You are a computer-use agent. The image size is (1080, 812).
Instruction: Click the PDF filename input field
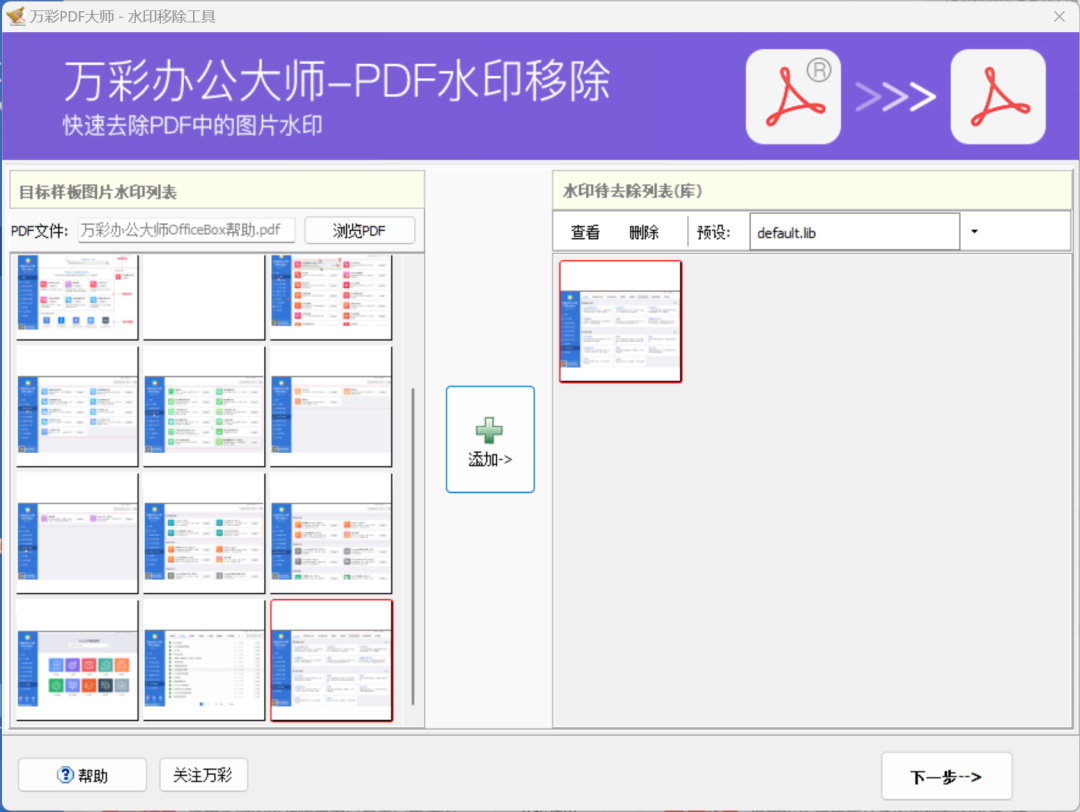click(x=185, y=230)
